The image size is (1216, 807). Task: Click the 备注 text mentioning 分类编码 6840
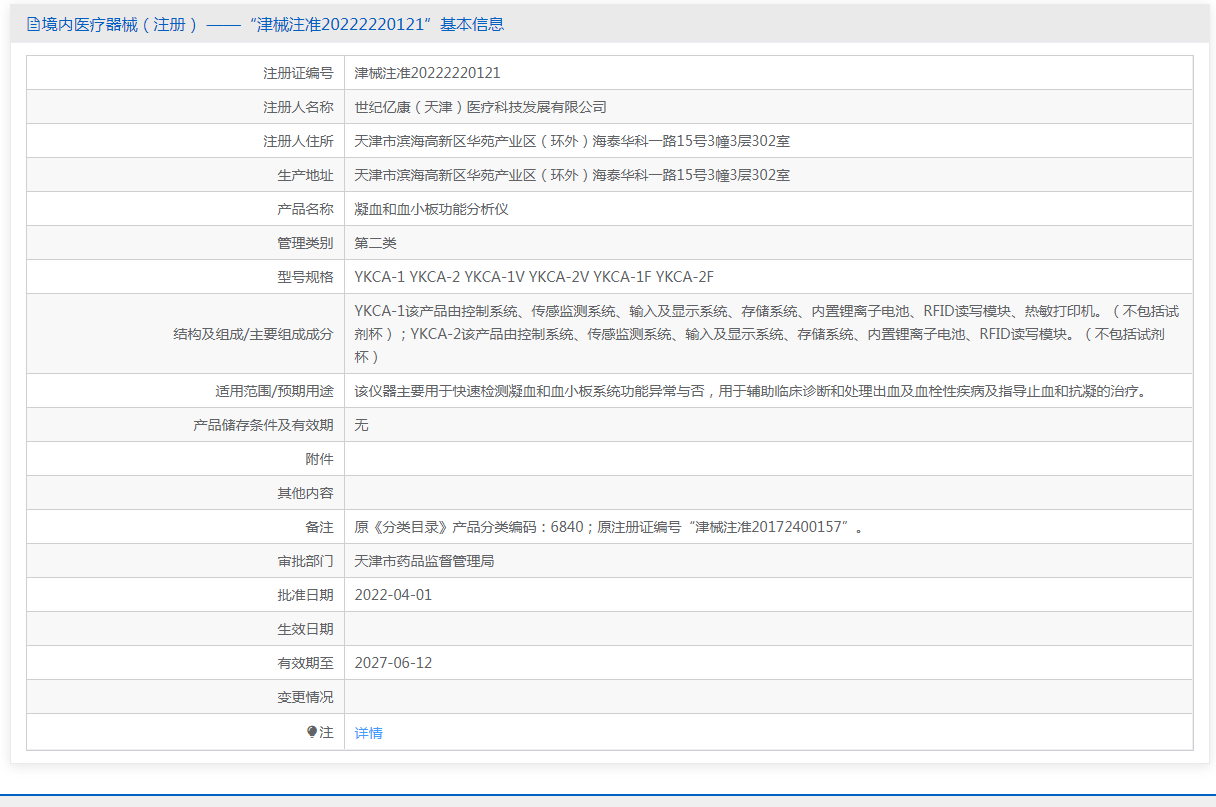point(608,527)
